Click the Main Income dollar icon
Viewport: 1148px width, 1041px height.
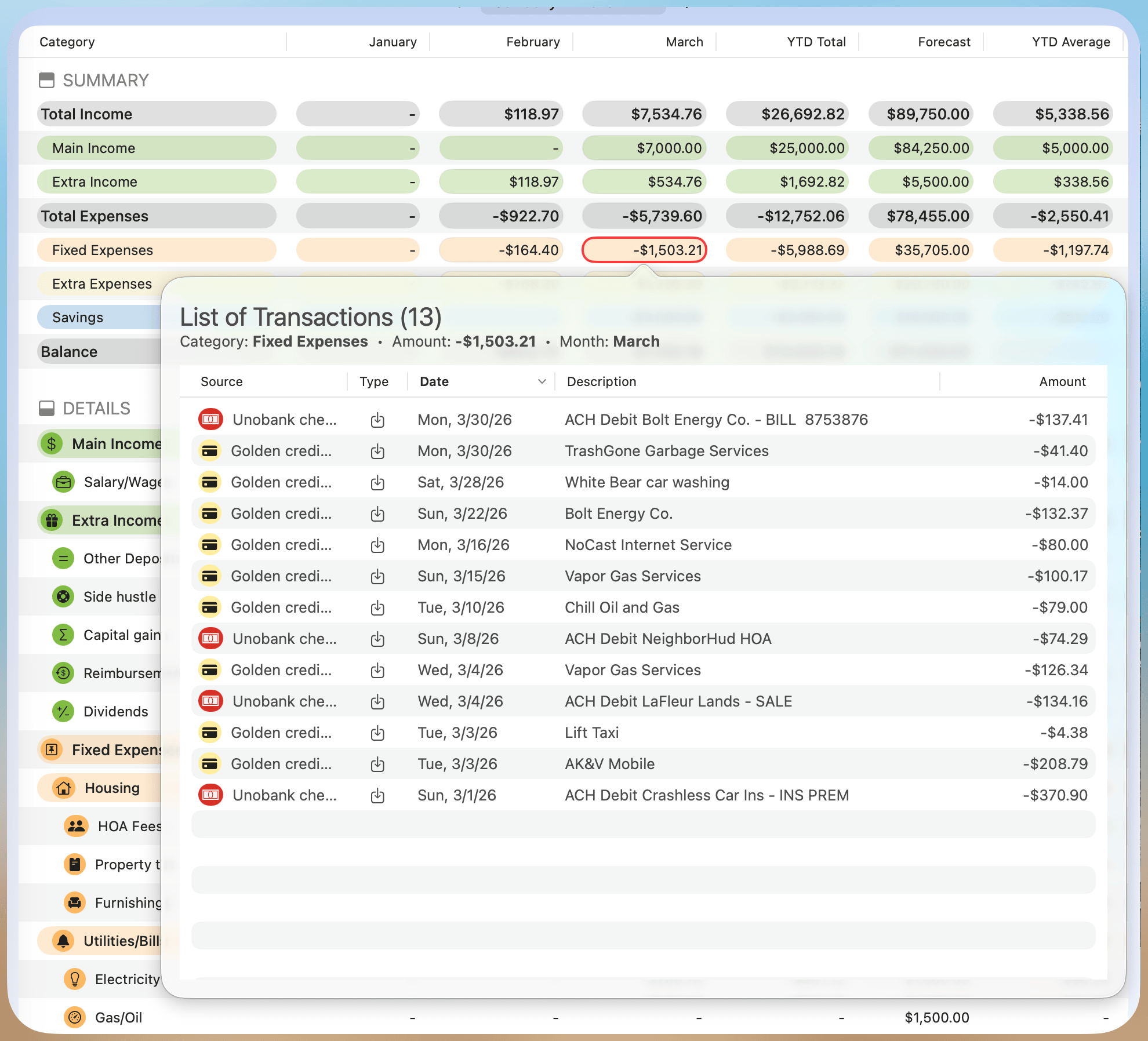(52, 444)
